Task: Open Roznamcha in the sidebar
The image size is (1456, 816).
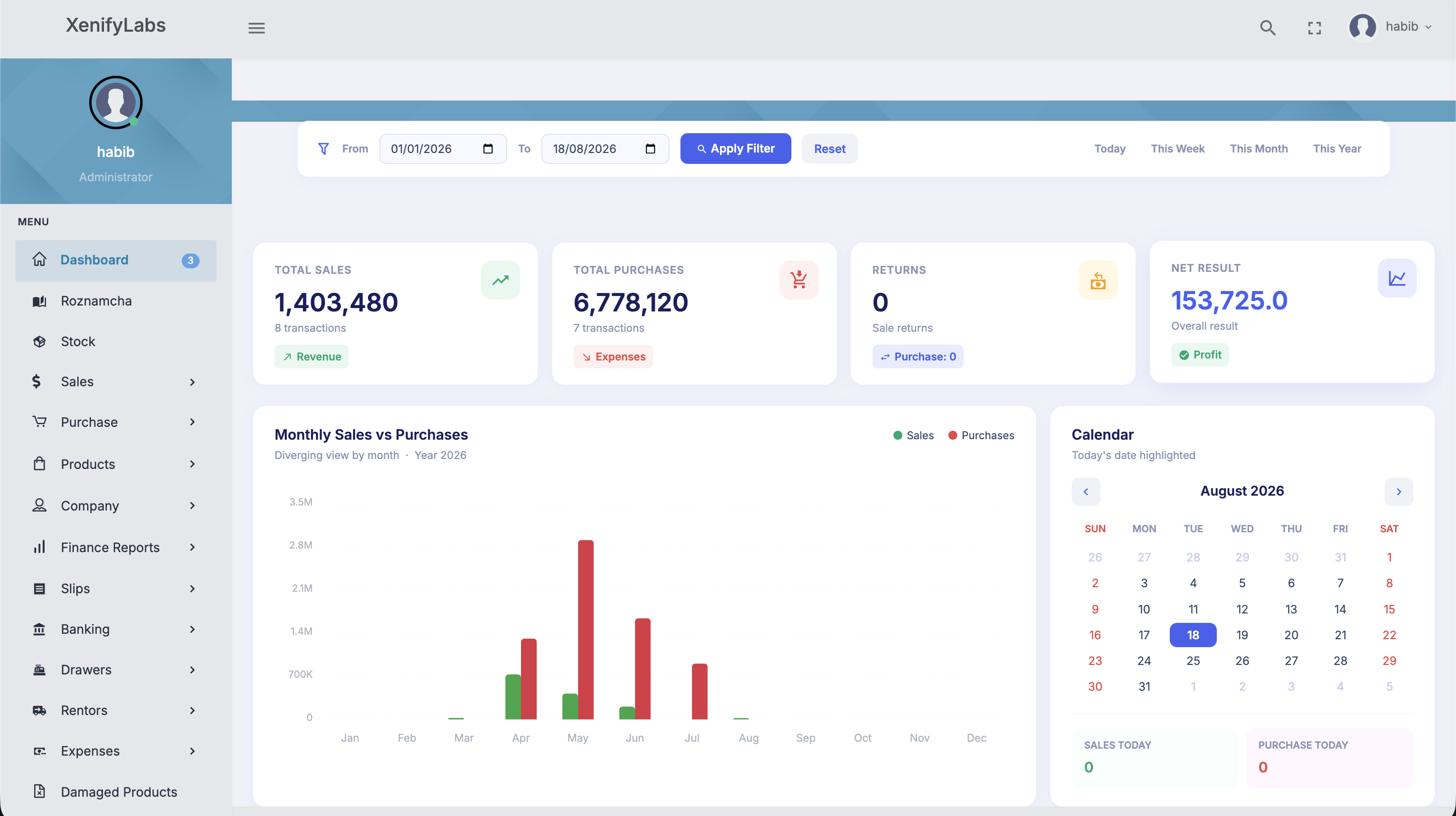Action: [116, 301]
